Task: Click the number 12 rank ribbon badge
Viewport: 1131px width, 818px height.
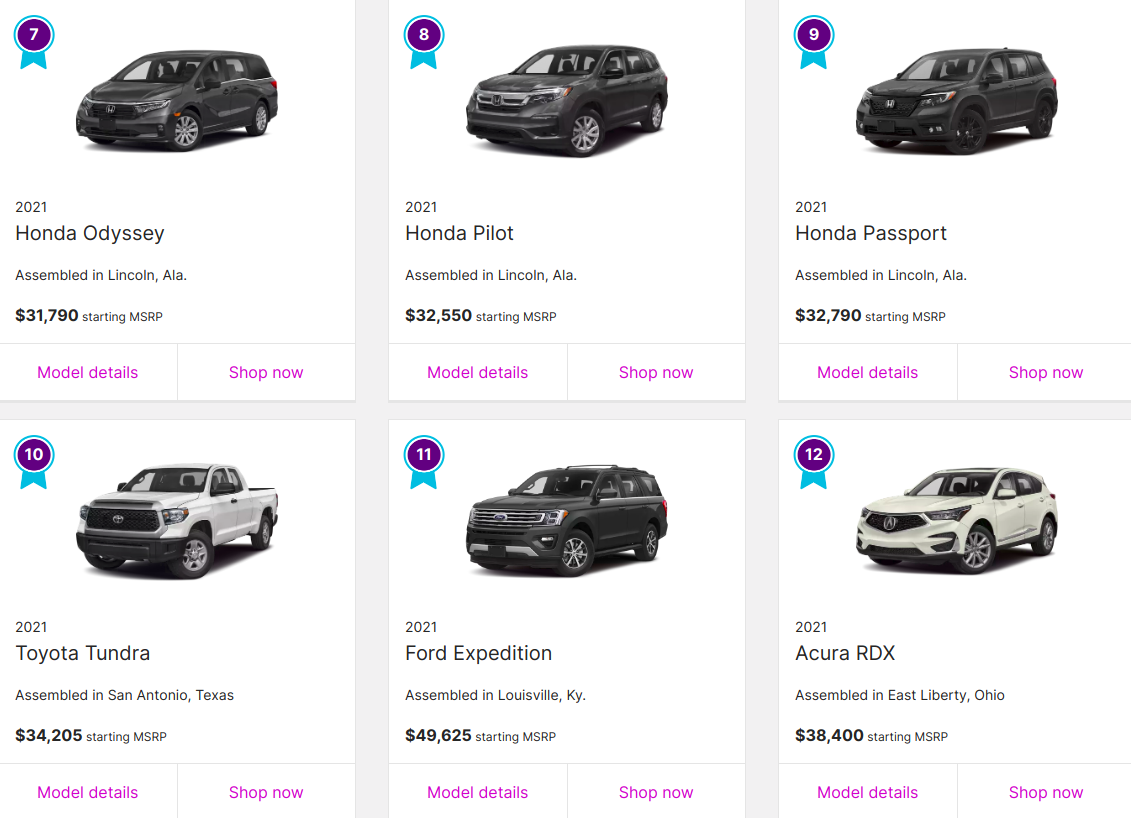Action: click(814, 458)
